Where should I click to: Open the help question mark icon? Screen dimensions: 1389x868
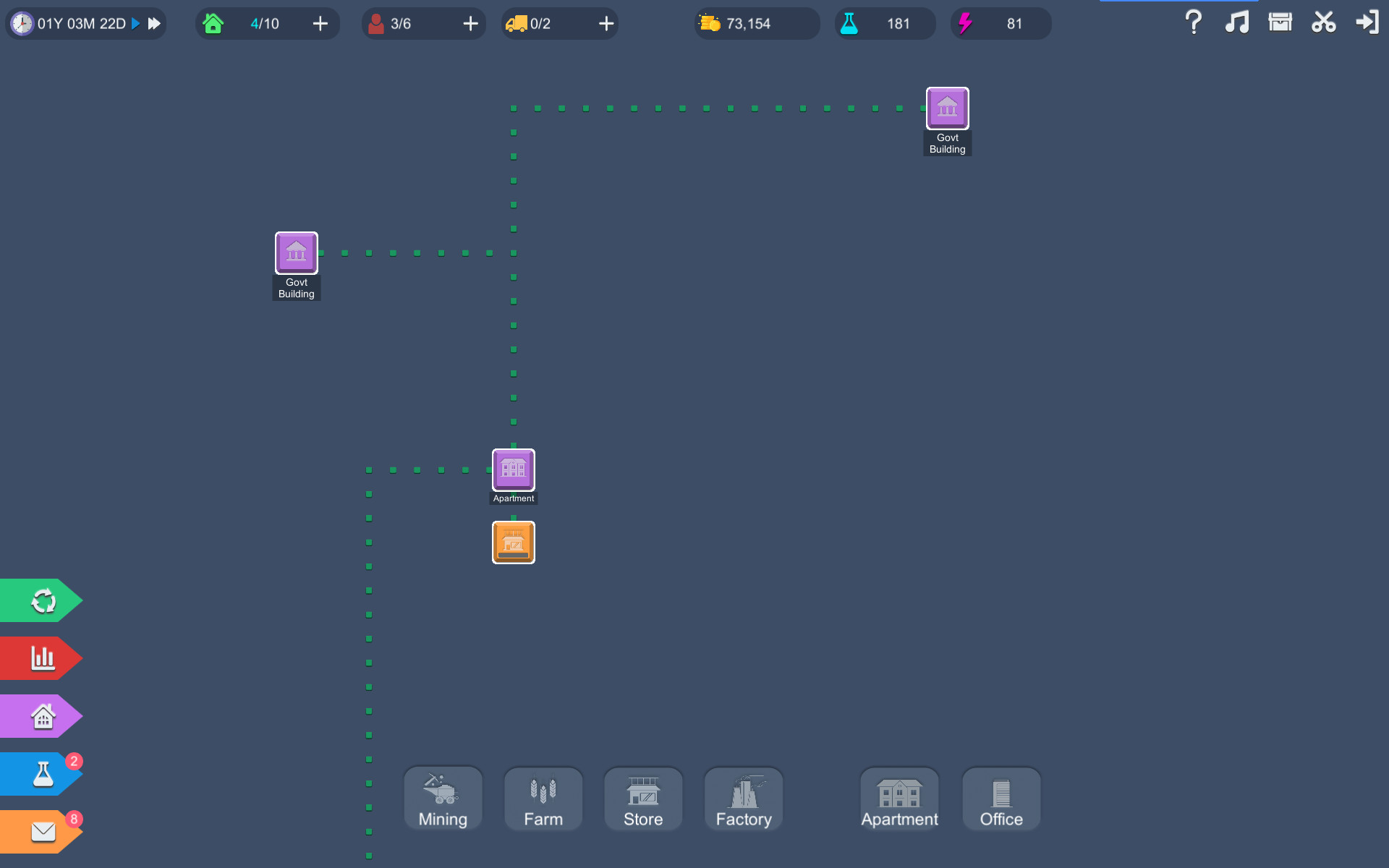click(x=1192, y=22)
